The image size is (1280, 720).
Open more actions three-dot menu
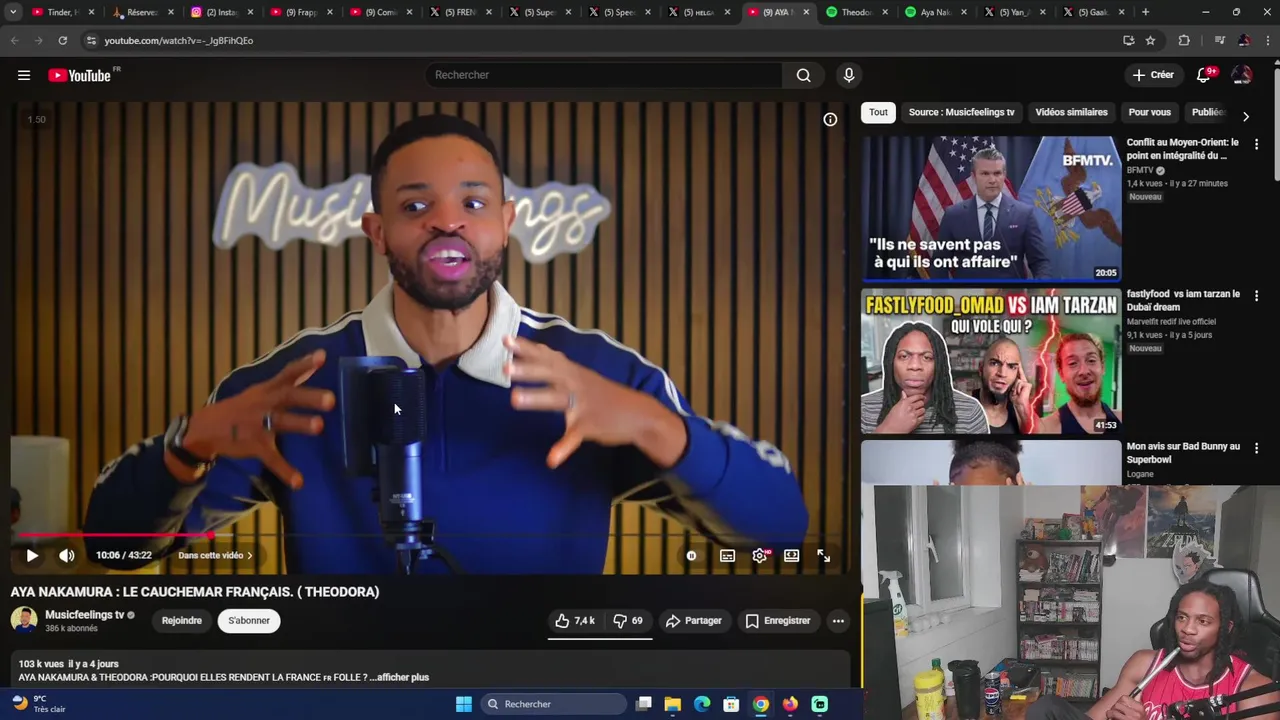(x=838, y=621)
